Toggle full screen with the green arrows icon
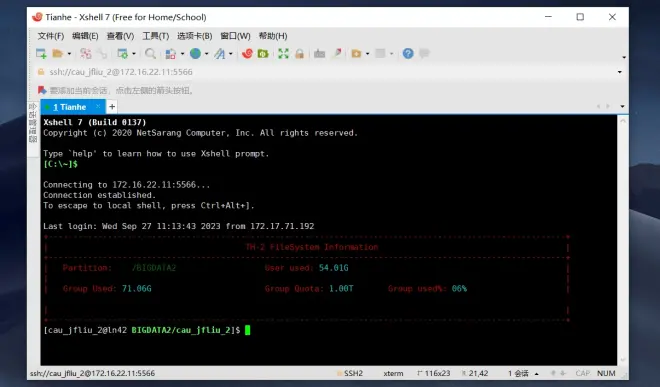 283,53
